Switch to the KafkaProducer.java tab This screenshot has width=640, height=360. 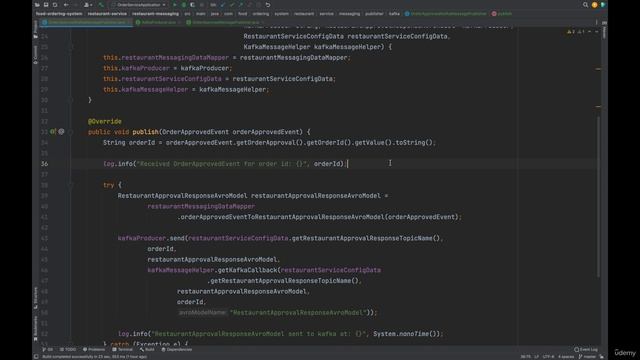click(158, 22)
